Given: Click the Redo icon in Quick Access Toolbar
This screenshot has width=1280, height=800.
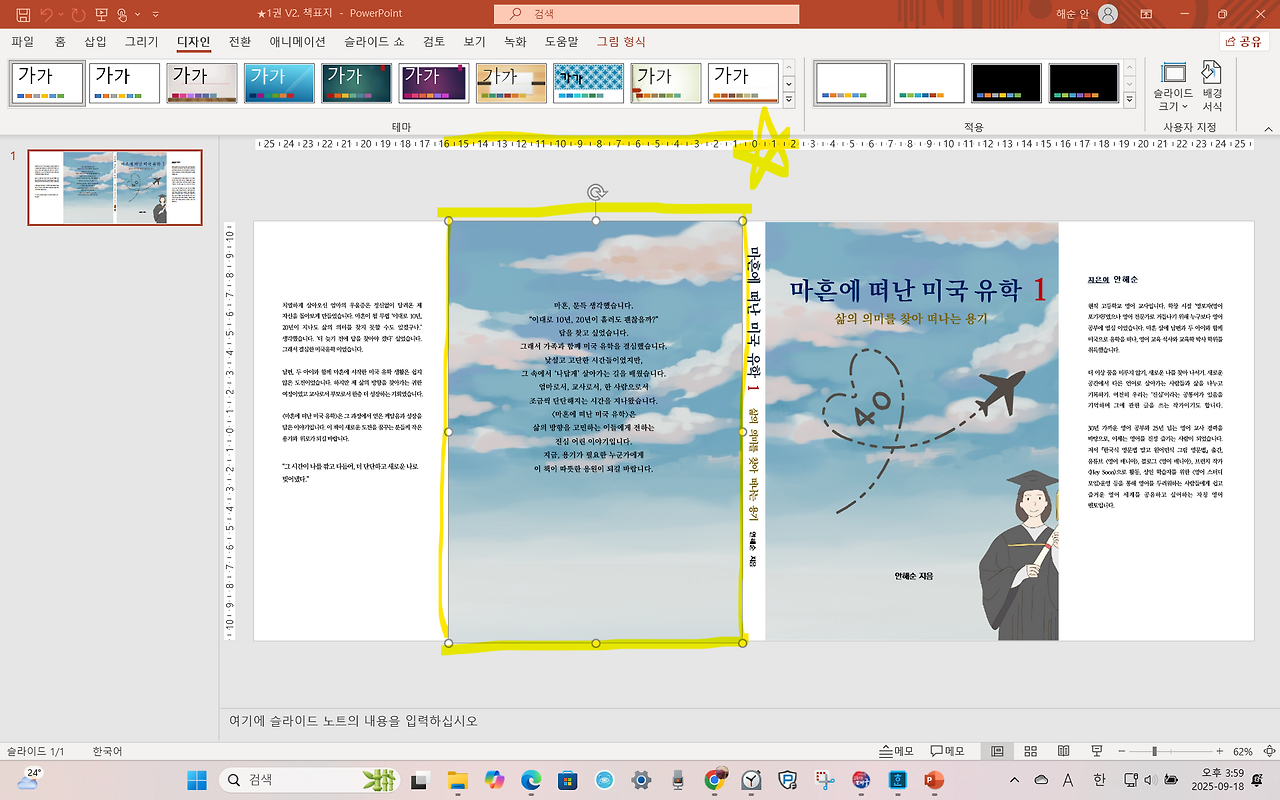Looking at the screenshot, I should (78, 14).
